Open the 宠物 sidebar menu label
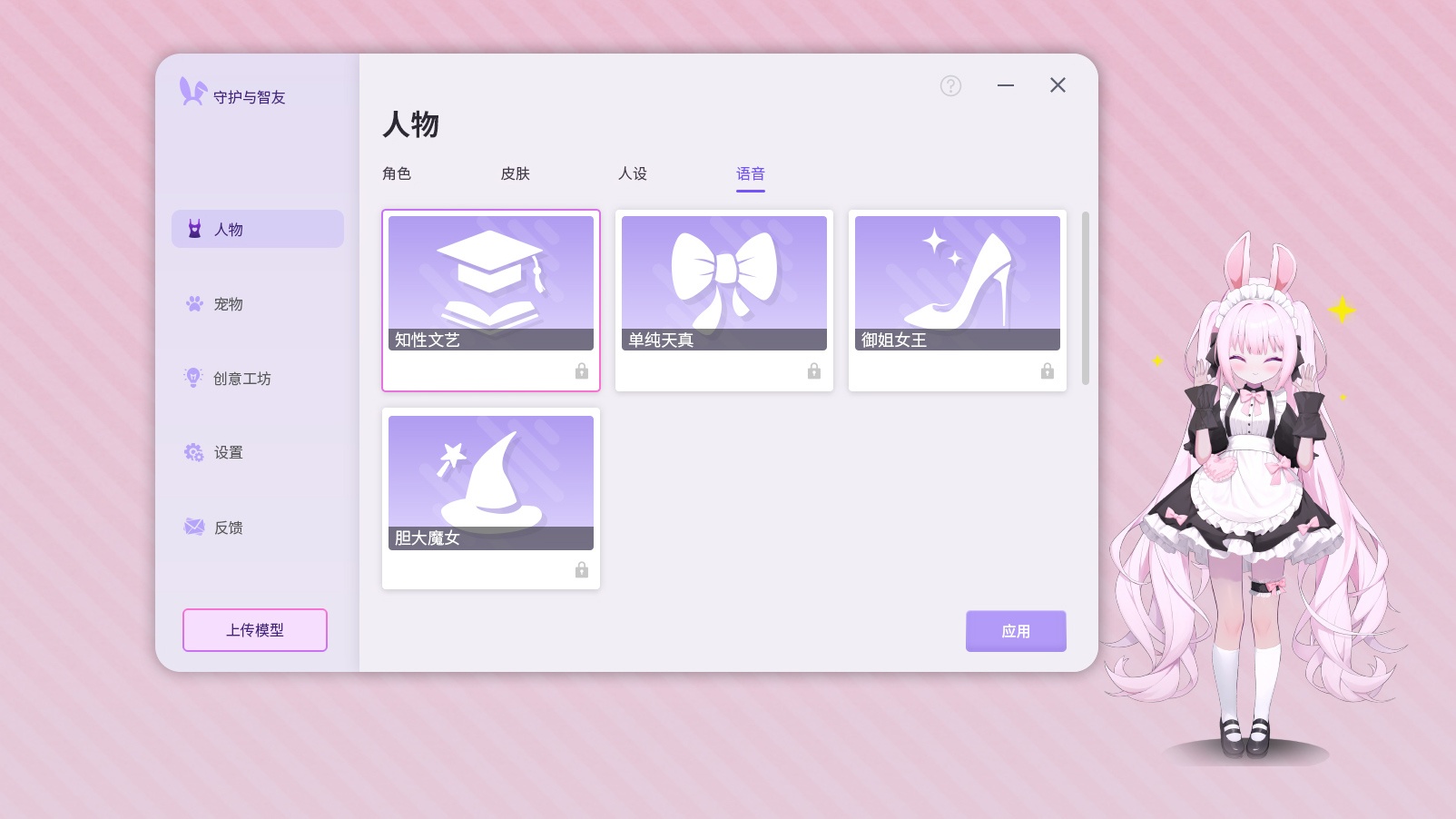Screen dimensions: 1456x819 229,304
